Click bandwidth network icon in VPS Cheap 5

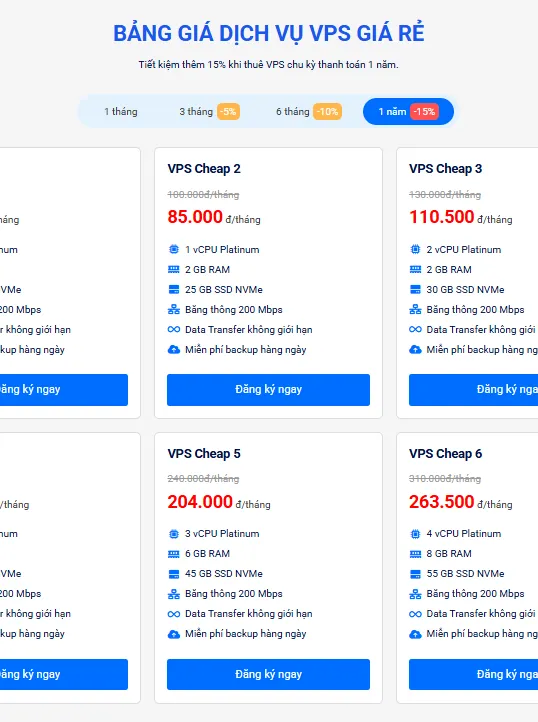tap(174, 594)
